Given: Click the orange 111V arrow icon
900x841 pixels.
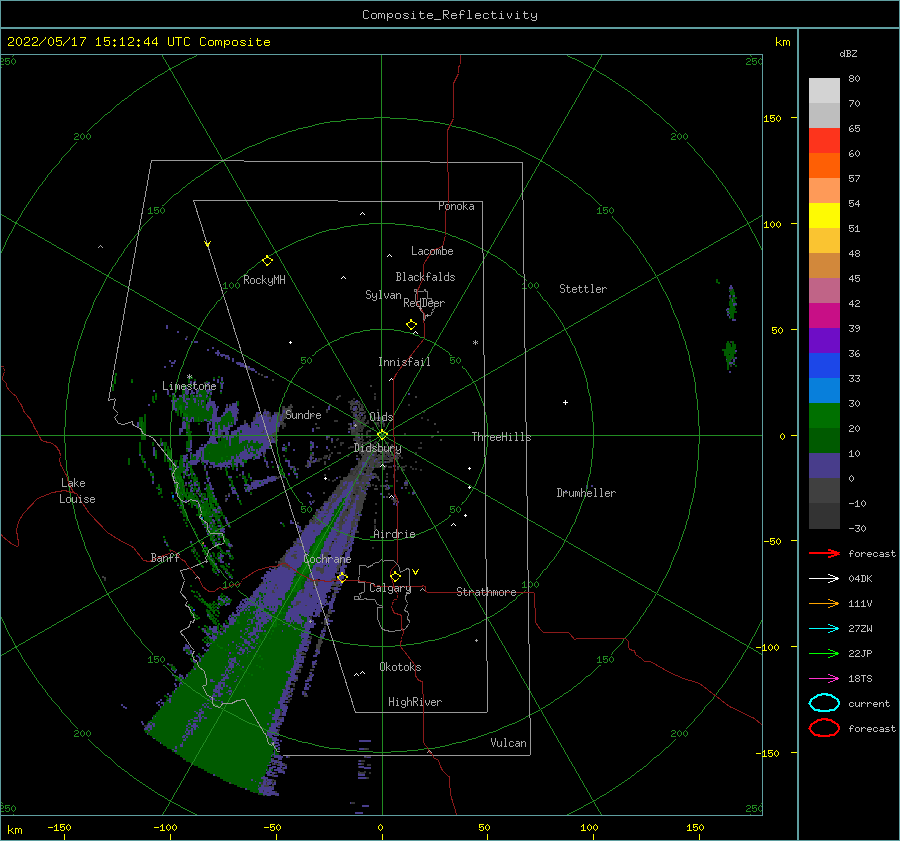Looking at the screenshot, I should (824, 603).
